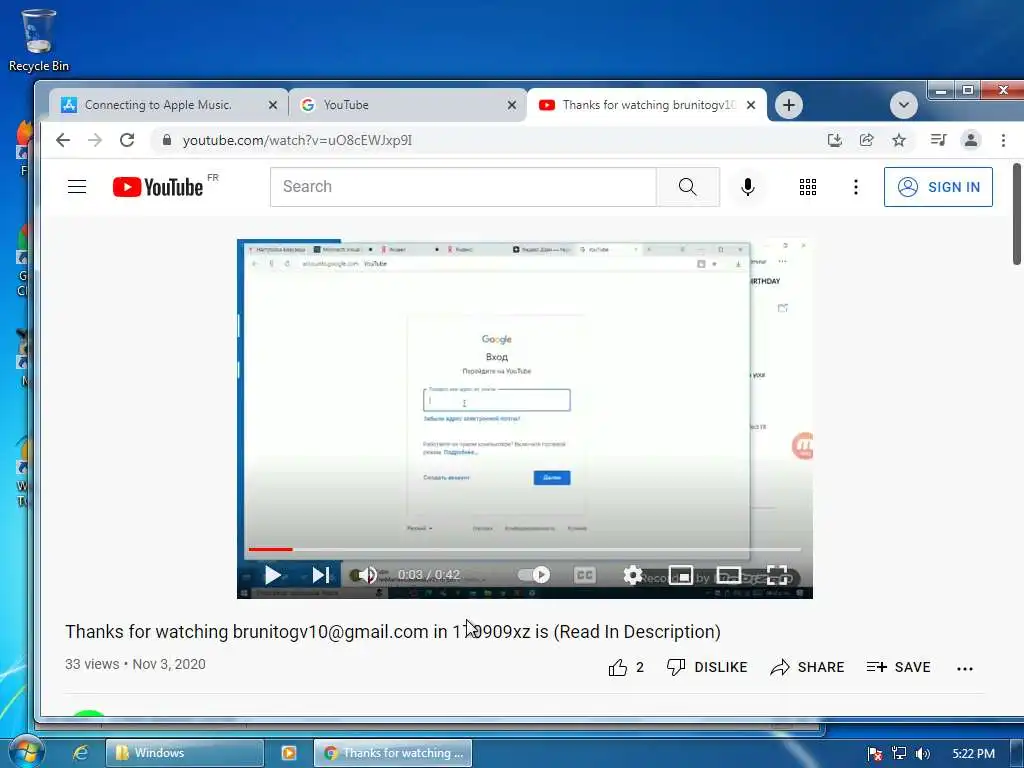Open Chrome three-dot menu
This screenshot has width=1024, height=768.
click(x=1003, y=140)
